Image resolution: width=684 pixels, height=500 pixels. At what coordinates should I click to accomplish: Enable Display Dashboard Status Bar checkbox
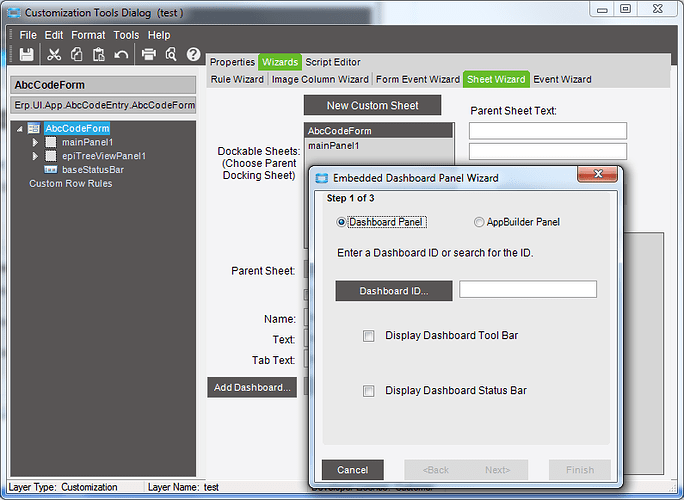369,391
